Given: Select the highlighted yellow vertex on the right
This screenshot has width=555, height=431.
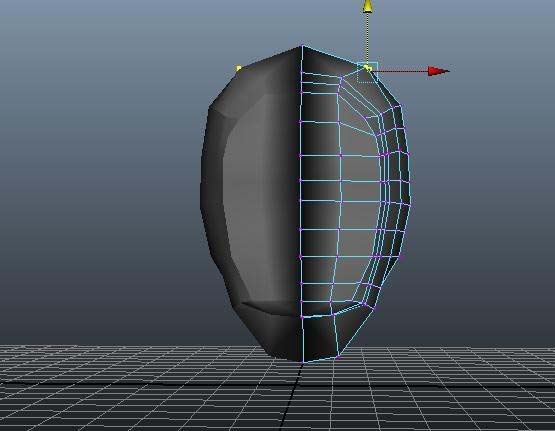Looking at the screenshot, I should coord(367,67).
